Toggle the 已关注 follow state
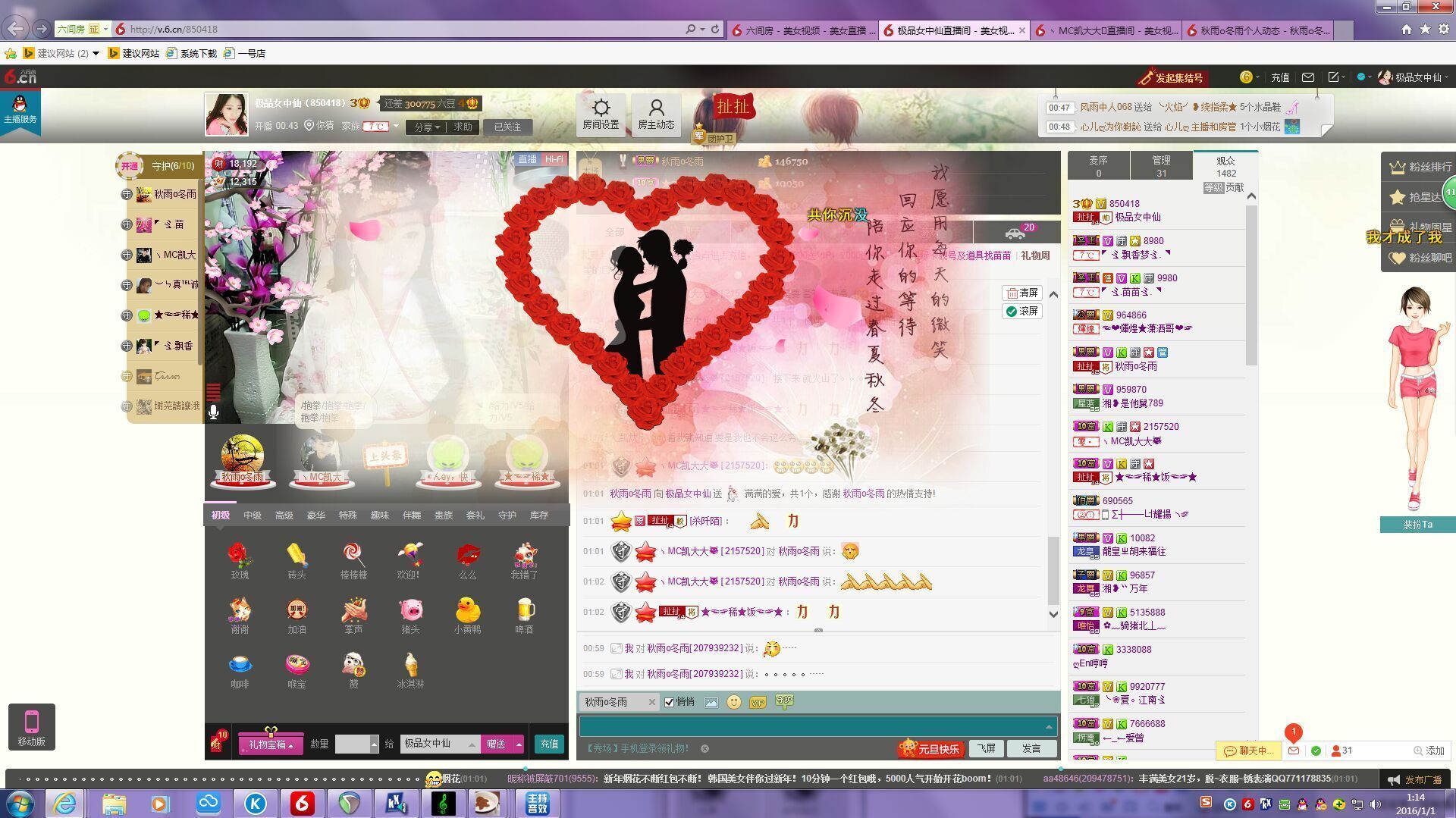Image resolution: width=1456 pixels, height=818 pixels. coord(507,127)
